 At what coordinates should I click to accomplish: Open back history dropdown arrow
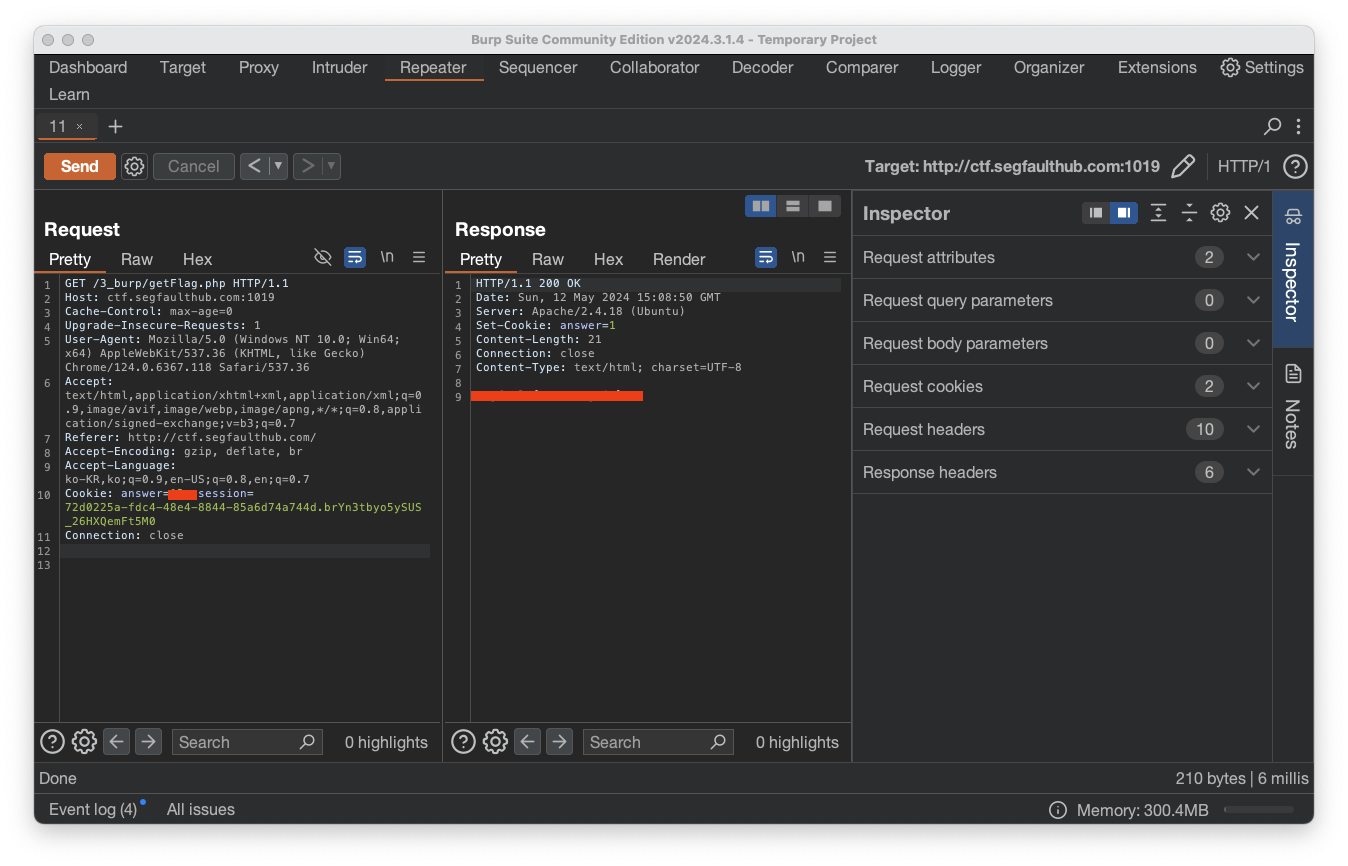click(x=279, y=166)
